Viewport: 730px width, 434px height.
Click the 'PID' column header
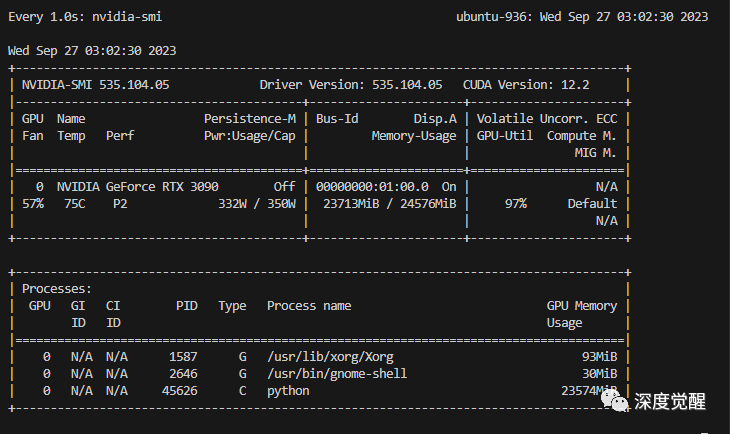[x=187, y=306]
